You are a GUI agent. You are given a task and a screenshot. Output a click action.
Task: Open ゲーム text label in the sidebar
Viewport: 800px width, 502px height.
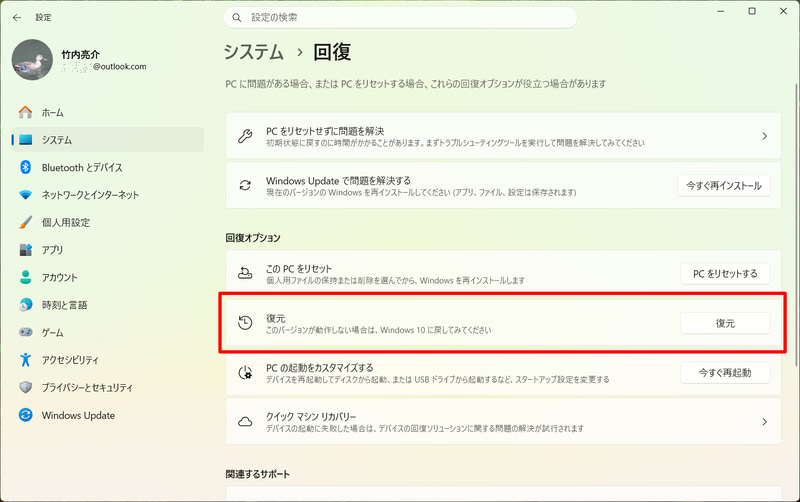53,333
